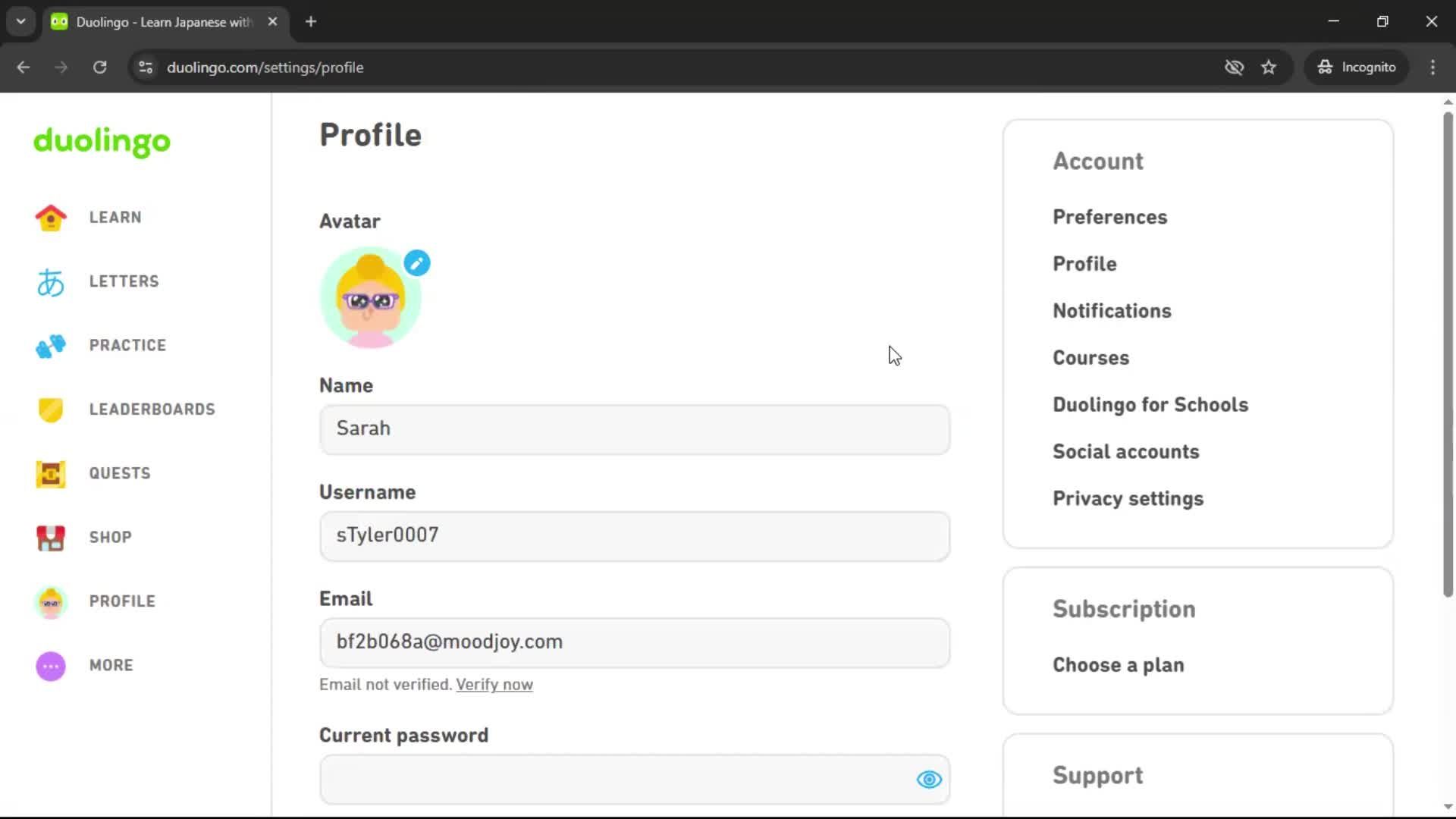Click the More smiley icon in sidebar
The image size is (1456, 819).
(x=50, y=665)
